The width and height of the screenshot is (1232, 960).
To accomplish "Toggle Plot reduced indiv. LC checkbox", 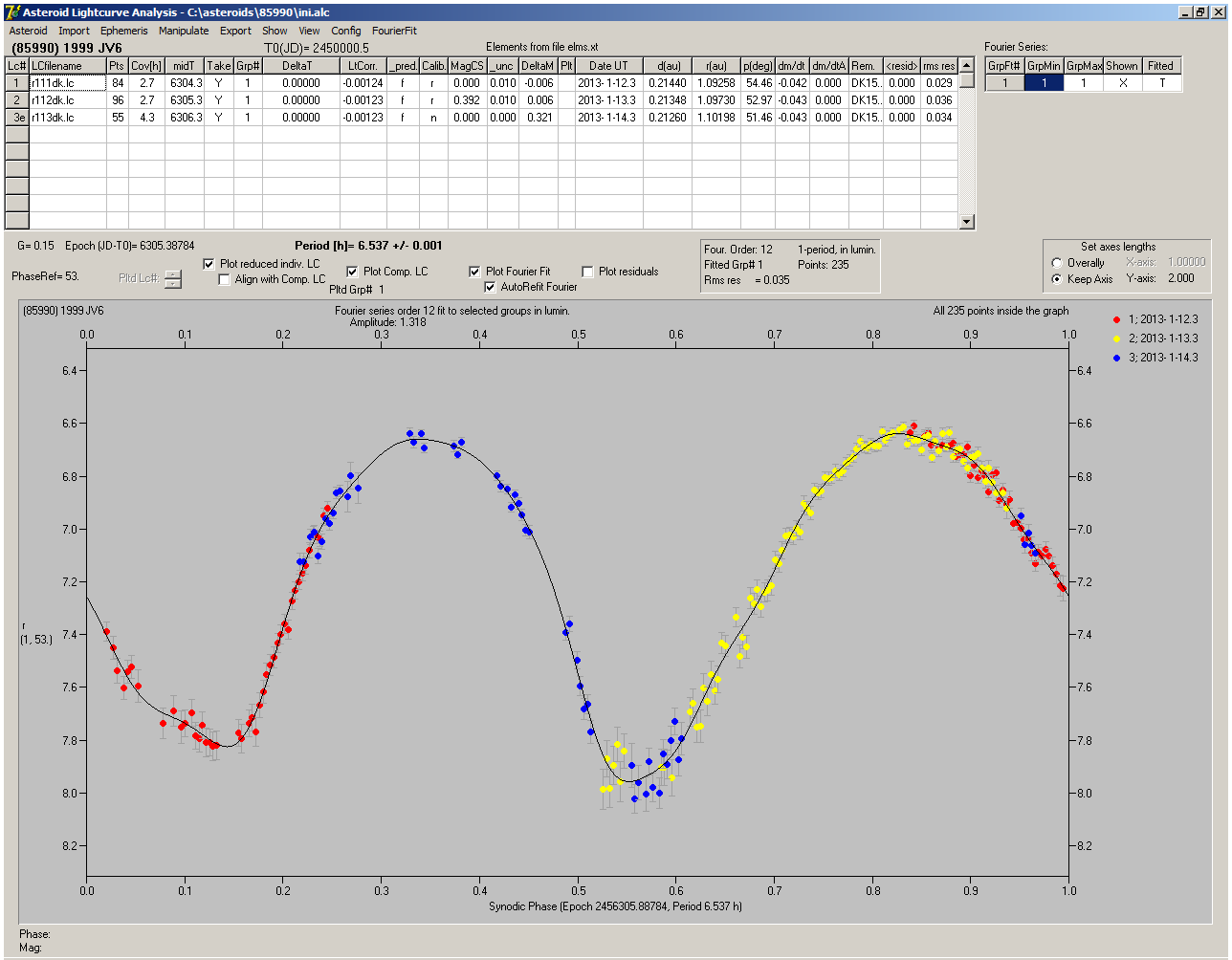I will pyautogui.click(x=209, y=264).
